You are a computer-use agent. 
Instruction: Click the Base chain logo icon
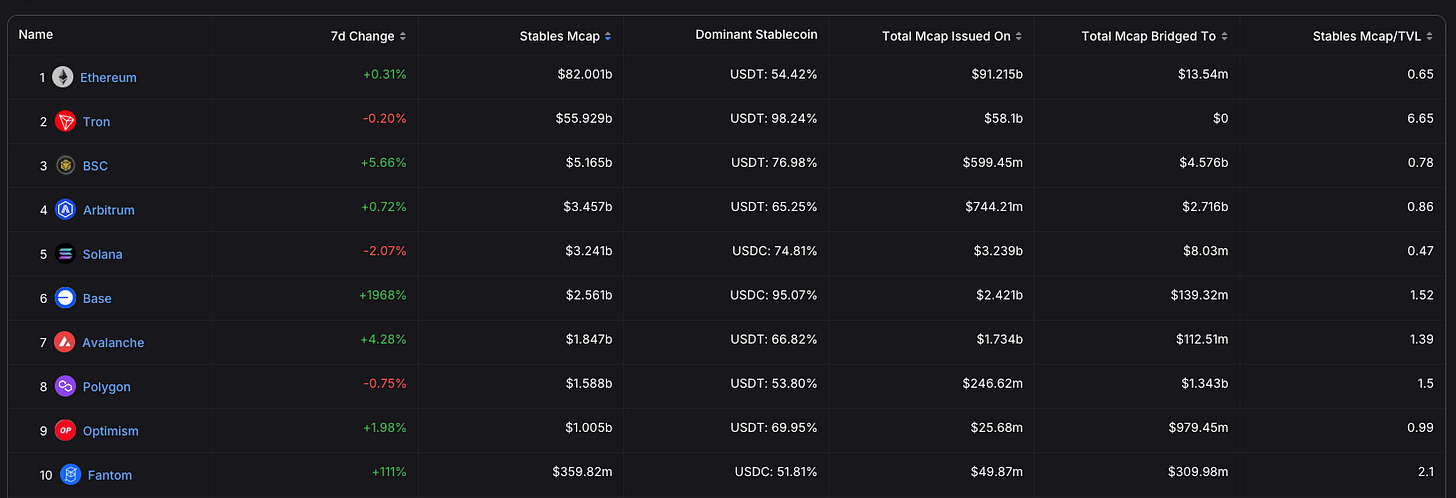pyautogui.click(x=66, y=298)
